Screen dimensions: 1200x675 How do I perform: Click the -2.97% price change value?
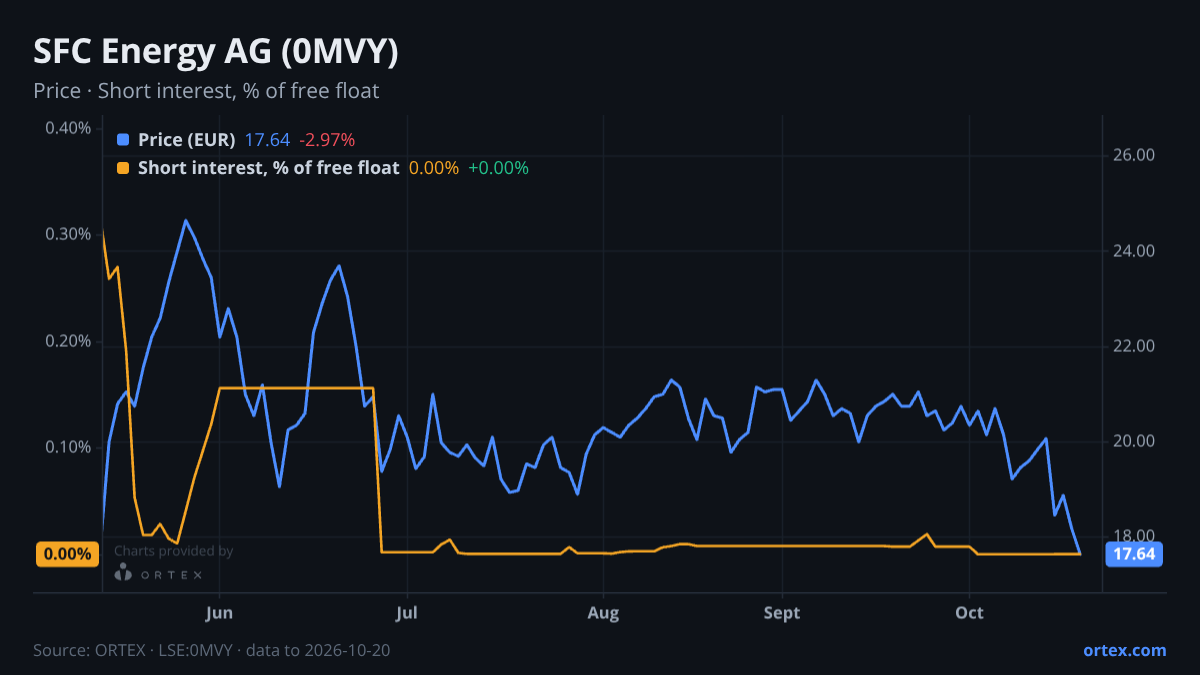coord(327,140)
